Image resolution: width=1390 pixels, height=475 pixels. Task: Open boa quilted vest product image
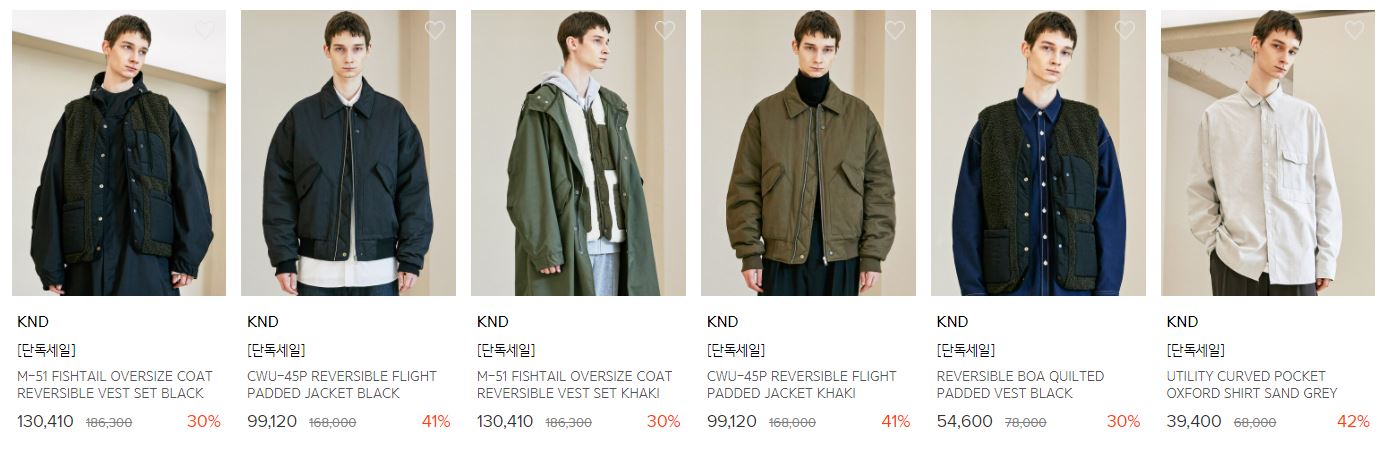(x=1038, y=153)
